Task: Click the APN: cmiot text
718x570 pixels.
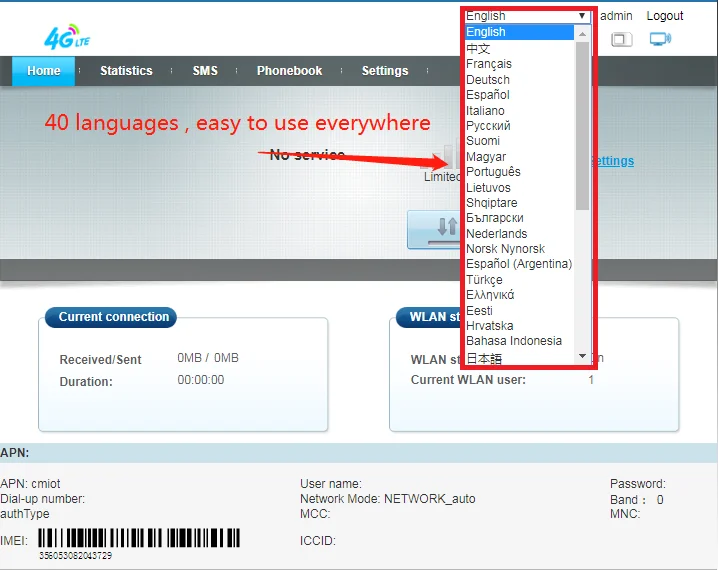Action: click(x=30, y=483)
